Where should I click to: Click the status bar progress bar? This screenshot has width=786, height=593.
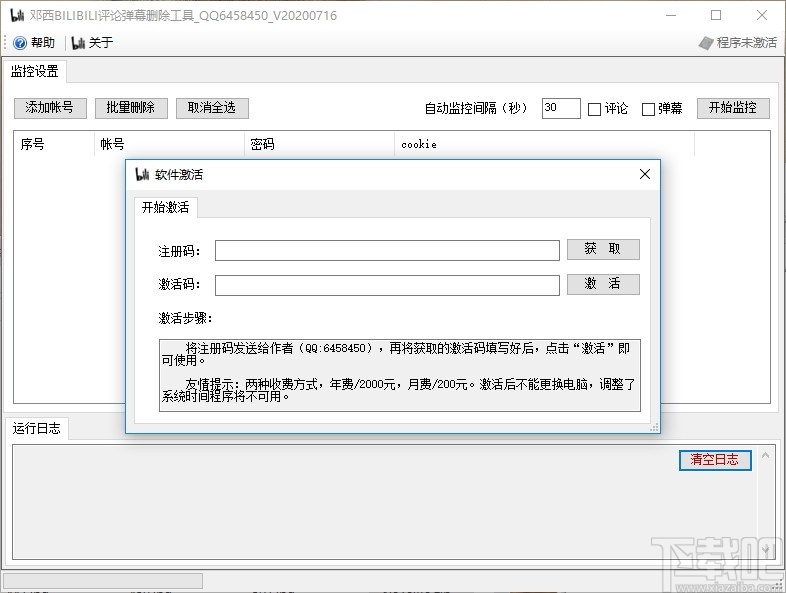(103, 581)
